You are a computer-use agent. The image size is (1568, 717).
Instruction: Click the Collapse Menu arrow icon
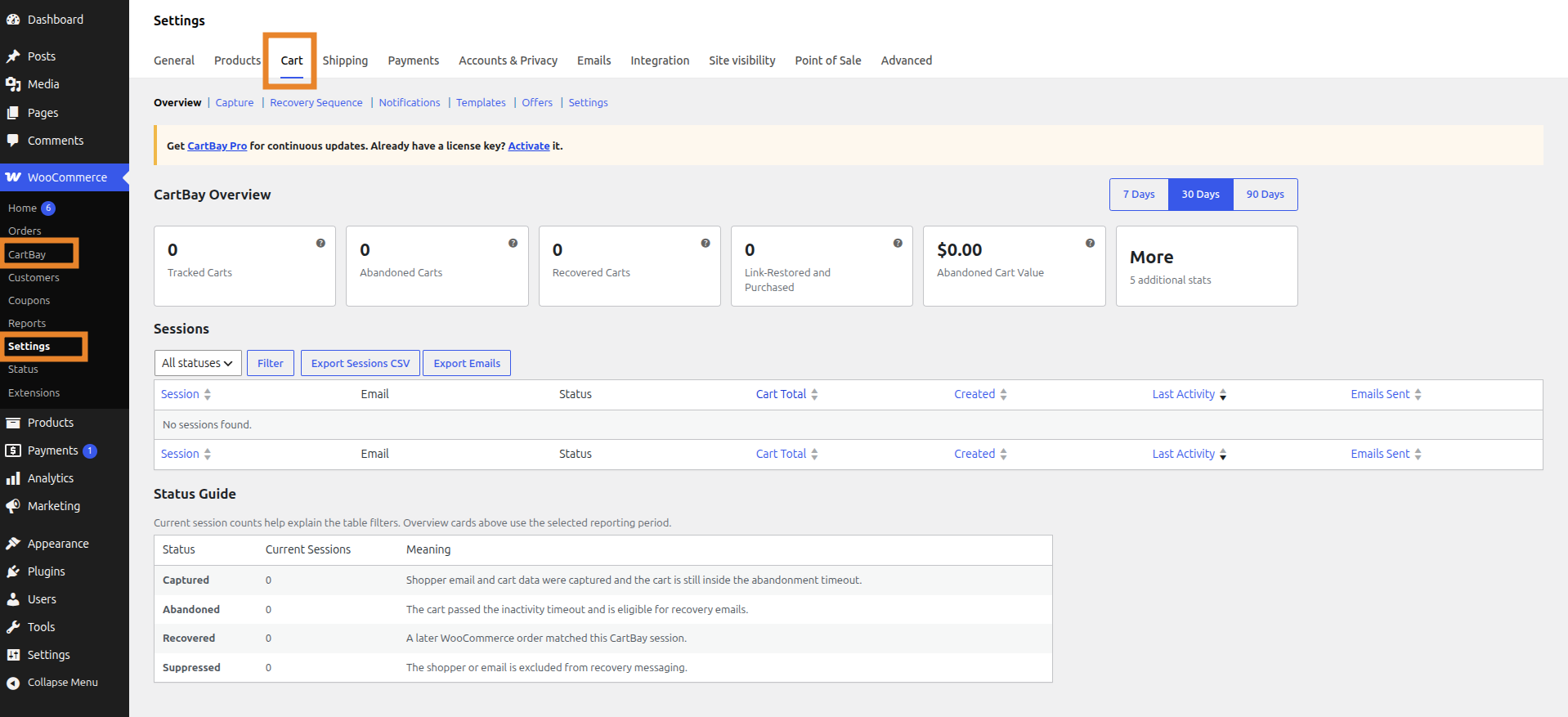click(x=13, y=683)
